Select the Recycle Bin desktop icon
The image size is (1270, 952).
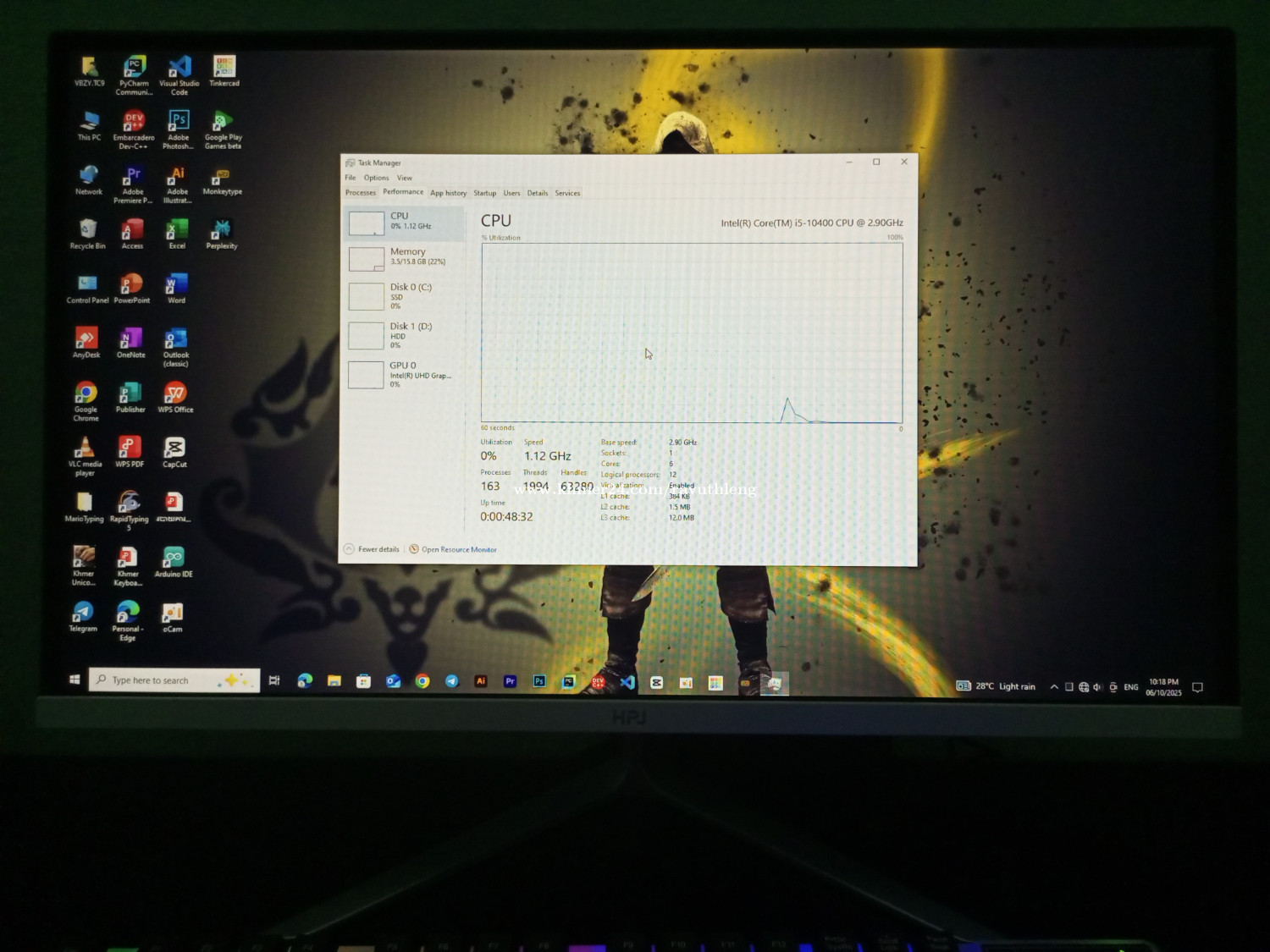[x=88, y=234]
